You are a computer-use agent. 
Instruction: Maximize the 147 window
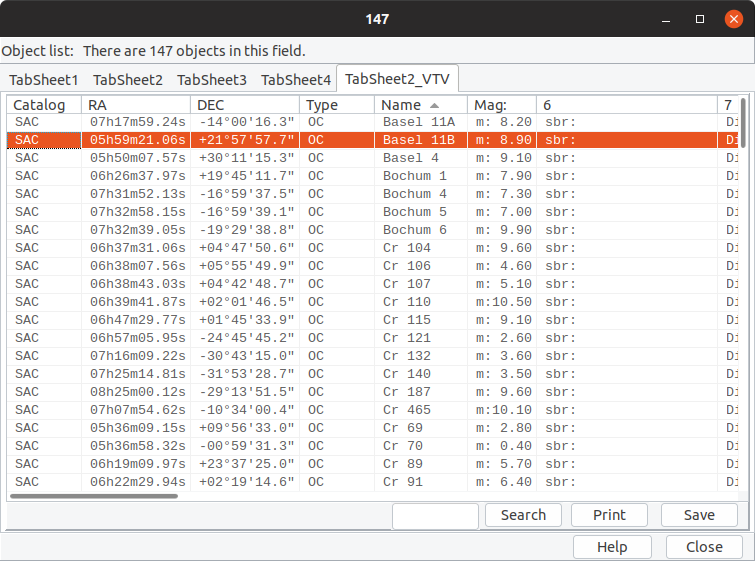click(700, 19)
